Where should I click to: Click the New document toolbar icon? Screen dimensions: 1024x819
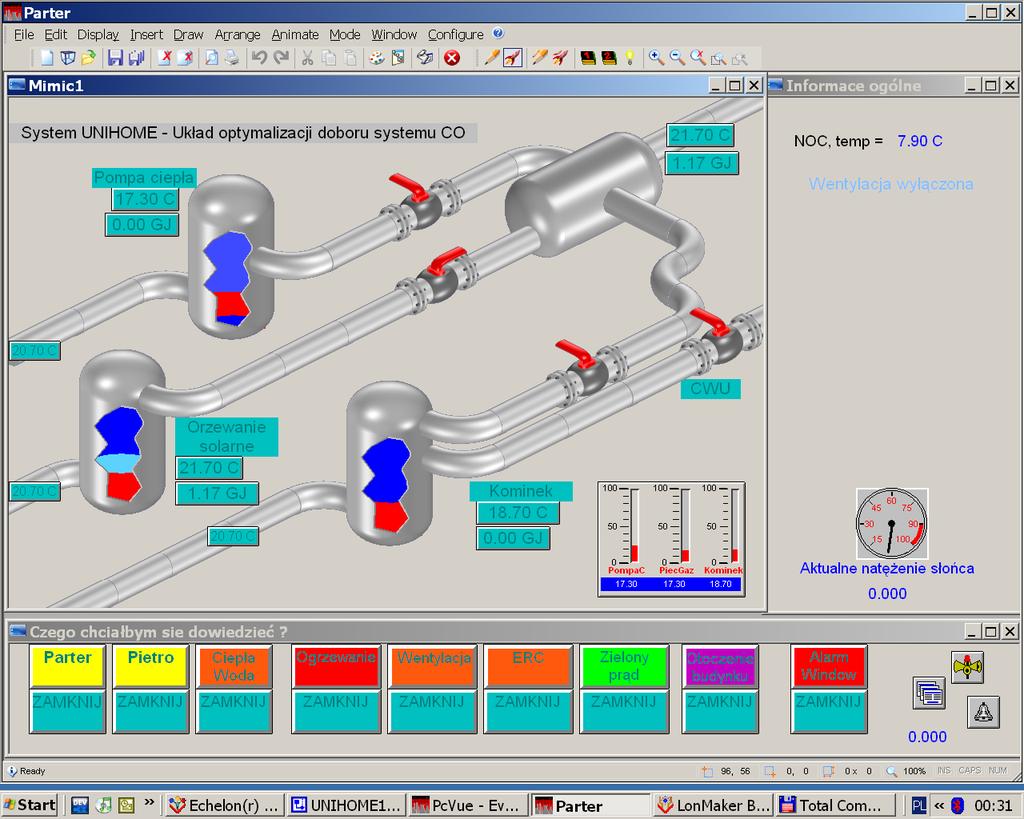click(x=46, y=58)
